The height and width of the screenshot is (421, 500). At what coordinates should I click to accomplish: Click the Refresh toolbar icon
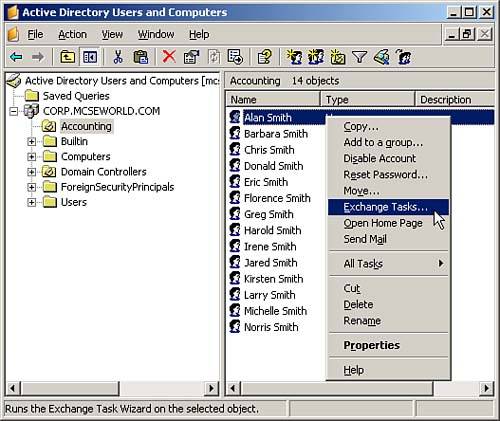(x=214, y=57)
